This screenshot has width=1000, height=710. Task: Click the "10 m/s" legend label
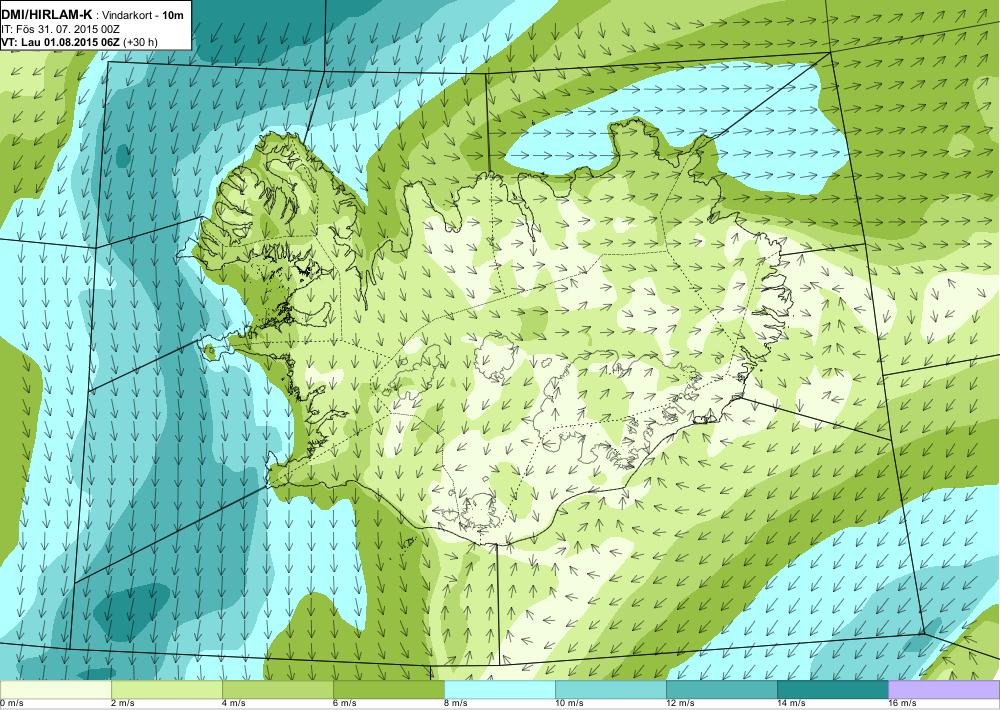[x=569, y=704]
